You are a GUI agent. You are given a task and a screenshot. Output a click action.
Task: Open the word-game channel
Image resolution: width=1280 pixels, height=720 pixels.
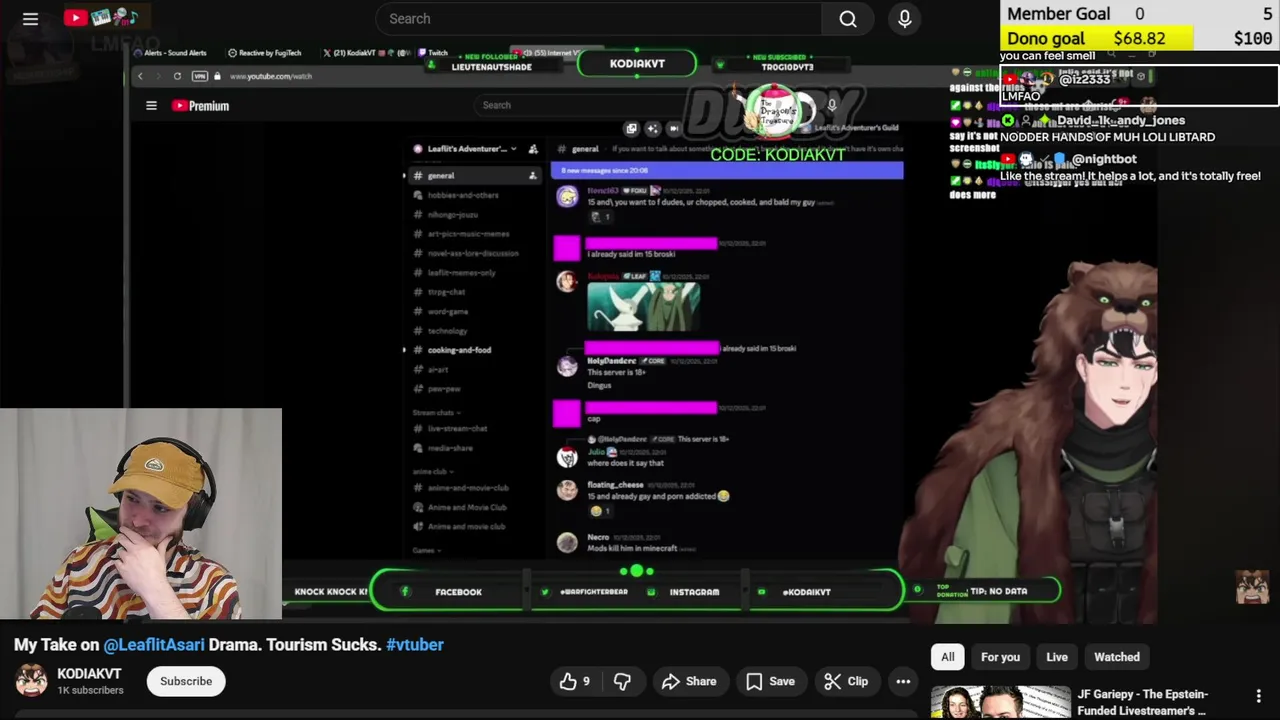pyautogui.click(x=448, y=311)
